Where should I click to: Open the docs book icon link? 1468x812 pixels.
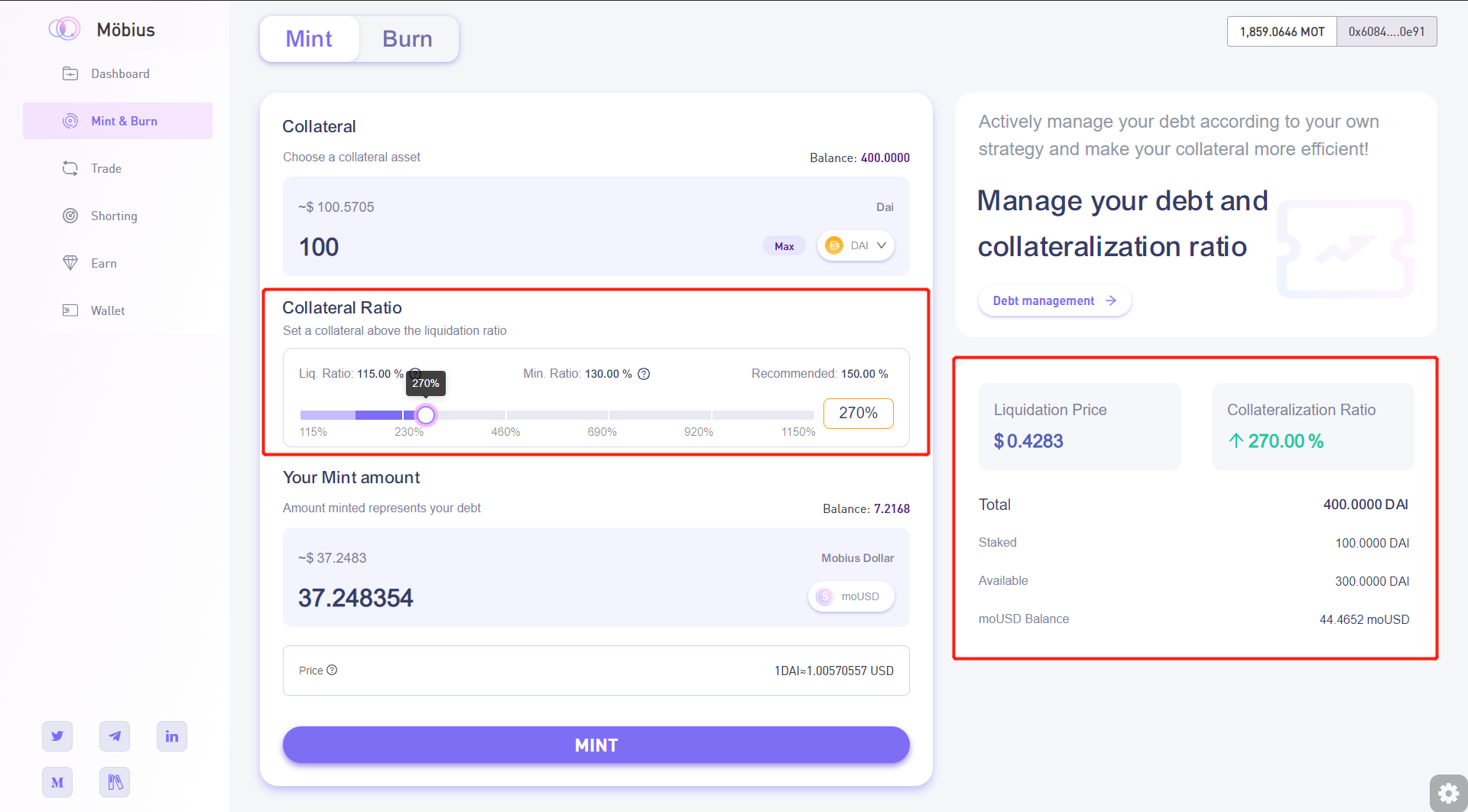[115, 782]
